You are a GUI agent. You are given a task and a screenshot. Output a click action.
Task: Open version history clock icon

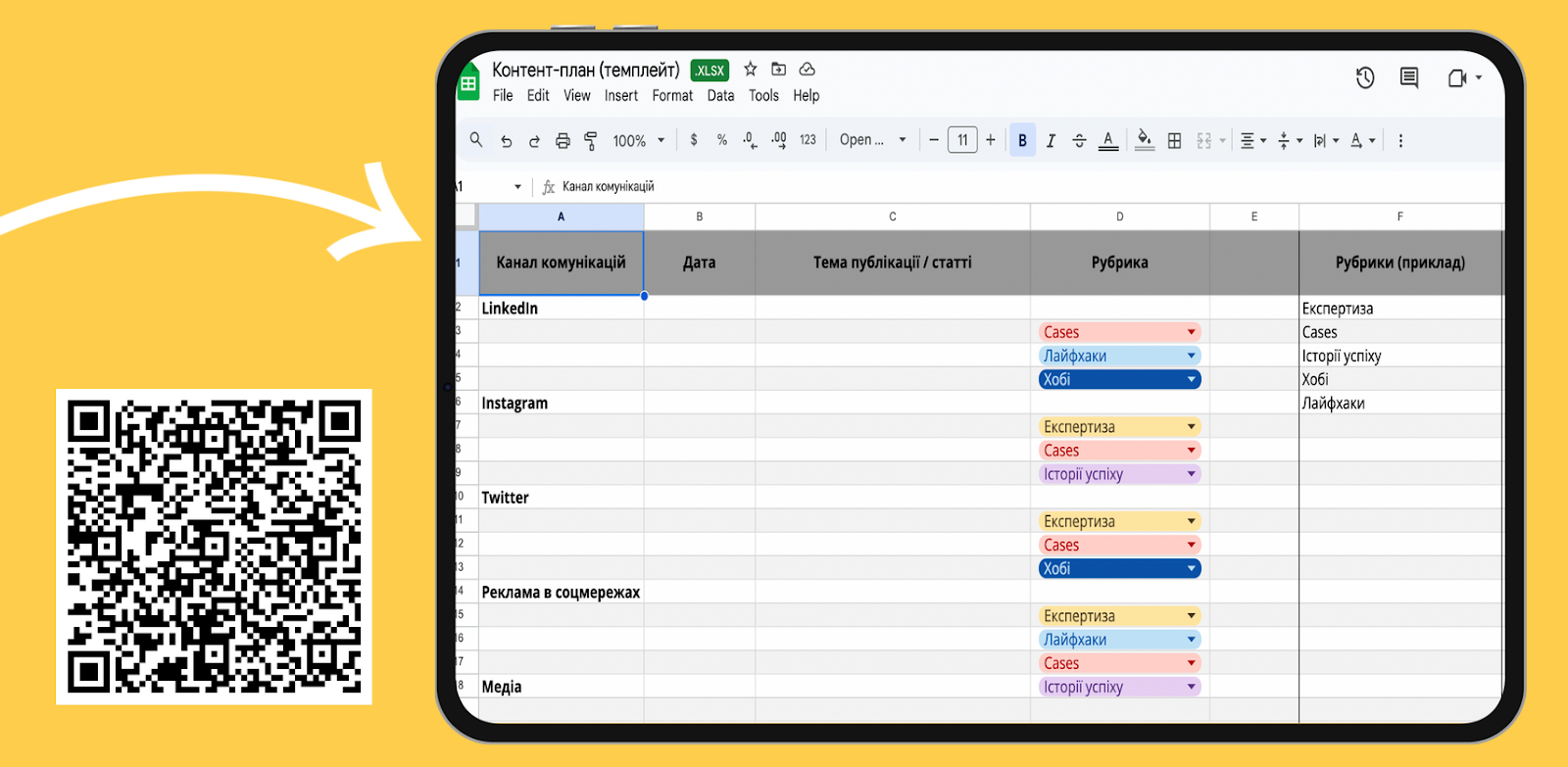click(1365, 78)
